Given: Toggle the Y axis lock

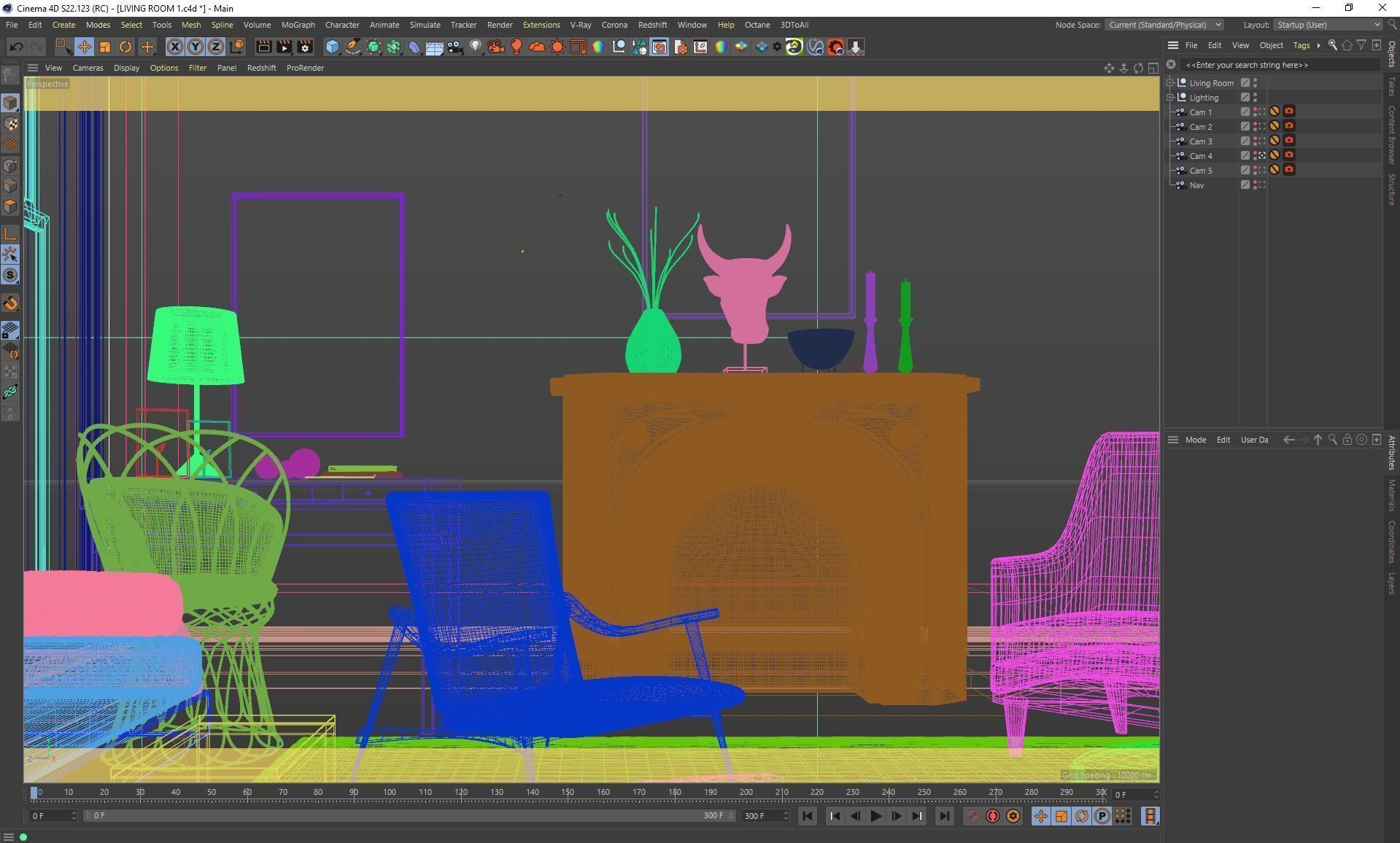Looking at the screenshot, I should click(x=196, y=47).
